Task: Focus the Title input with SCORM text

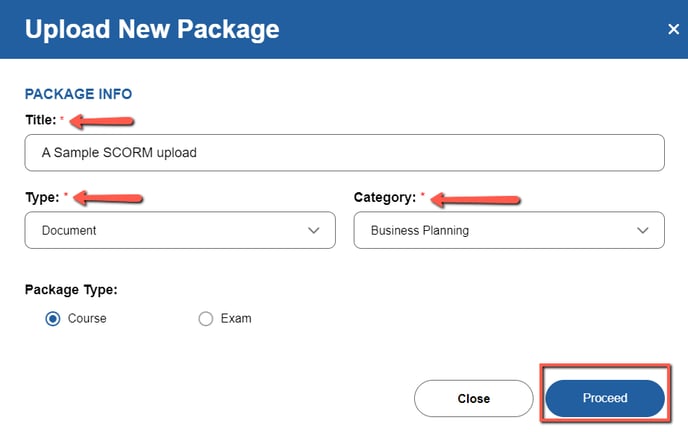Action: [344, 153]
